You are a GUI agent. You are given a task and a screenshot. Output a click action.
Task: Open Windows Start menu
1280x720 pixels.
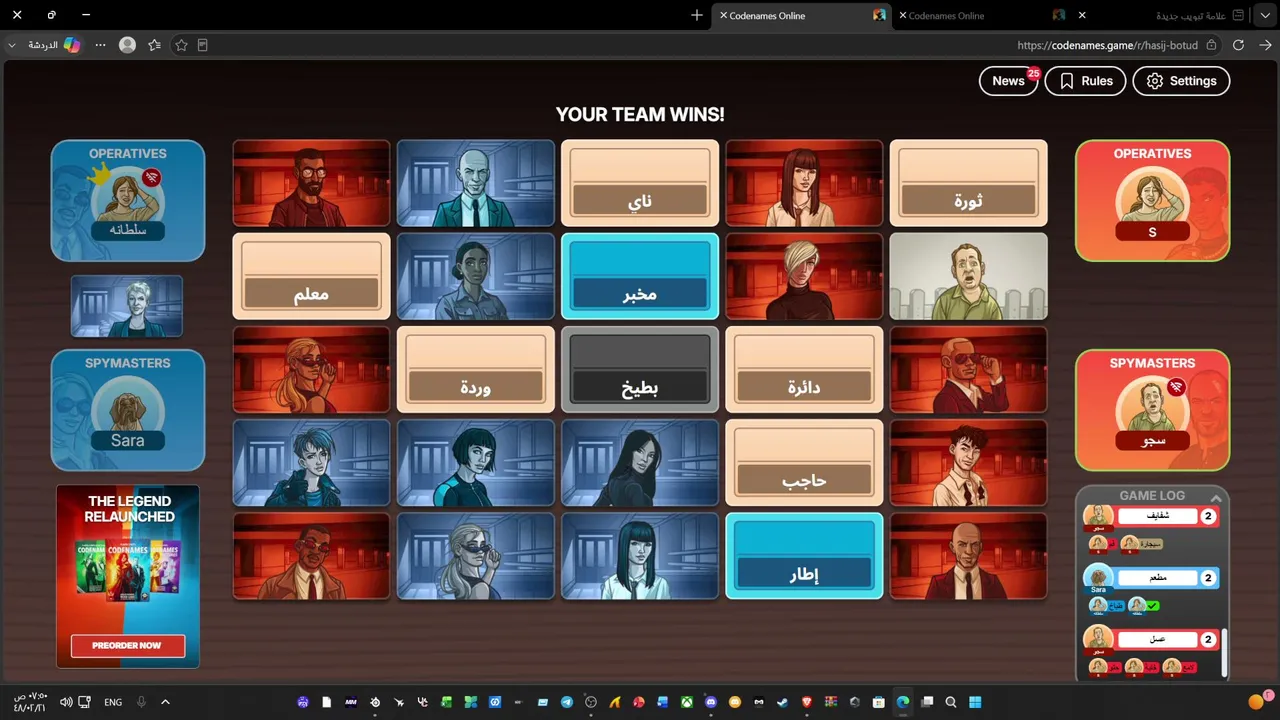click(x=975, y=702)
